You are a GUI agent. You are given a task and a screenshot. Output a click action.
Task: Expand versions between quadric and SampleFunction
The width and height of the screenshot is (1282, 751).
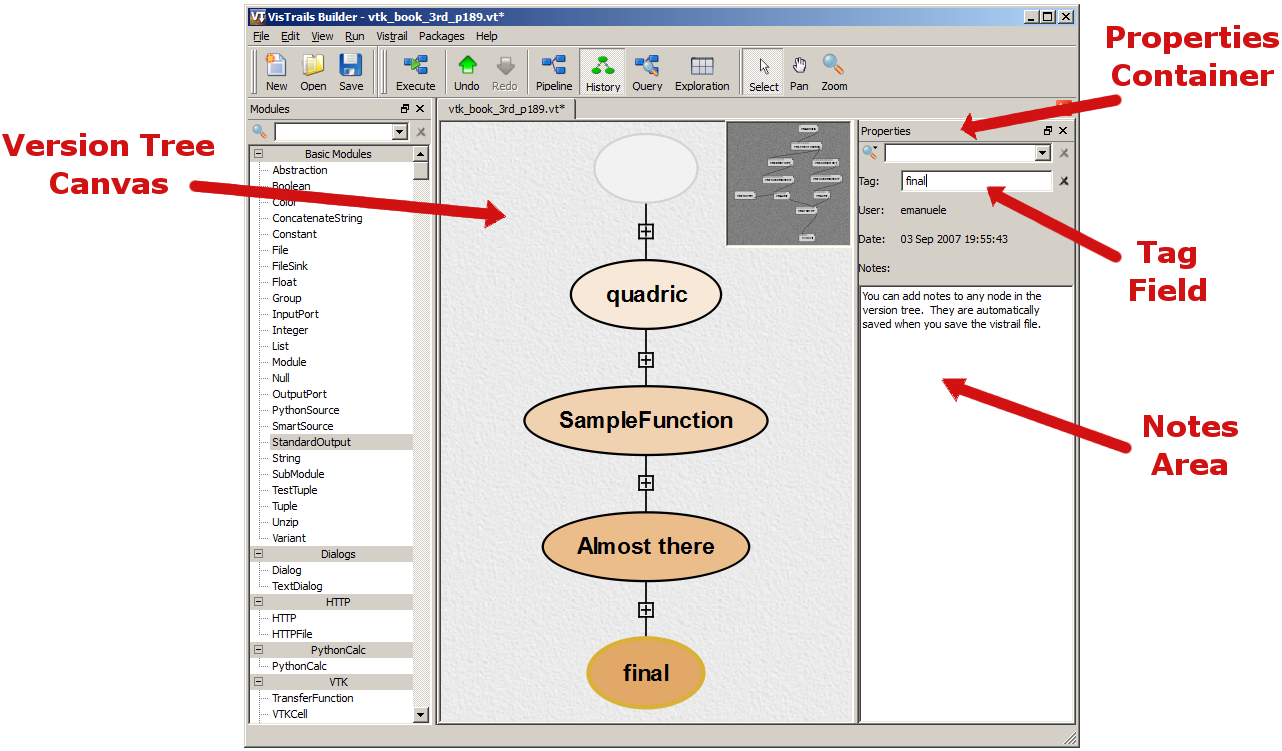pos(646,360)
